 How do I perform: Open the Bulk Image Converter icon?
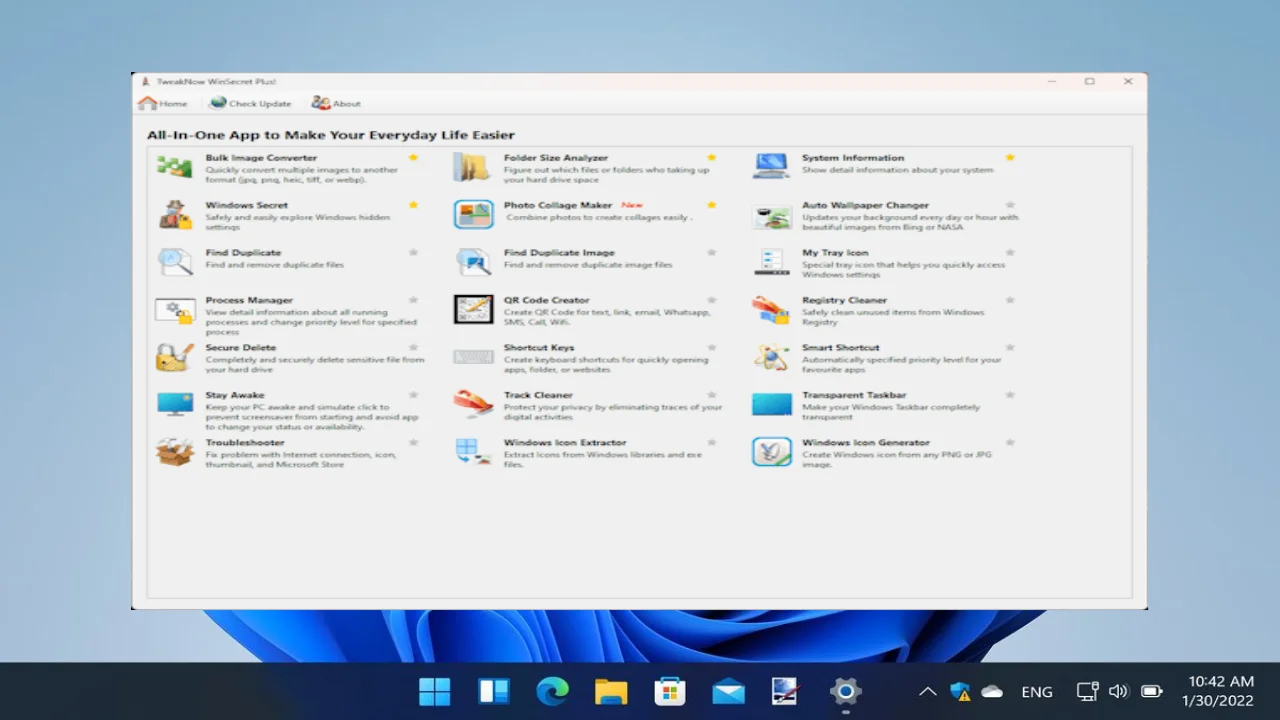pyautogui.click(x=174, y=167)
